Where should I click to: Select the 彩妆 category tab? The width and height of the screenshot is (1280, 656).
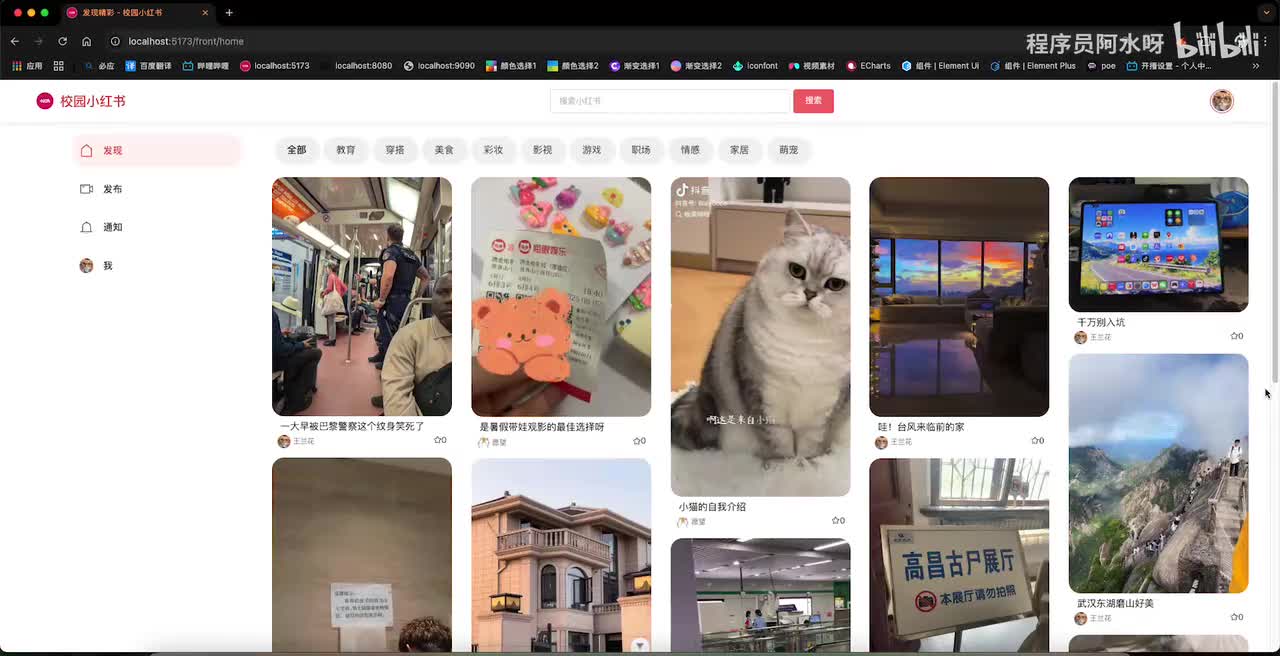point(493,150)
